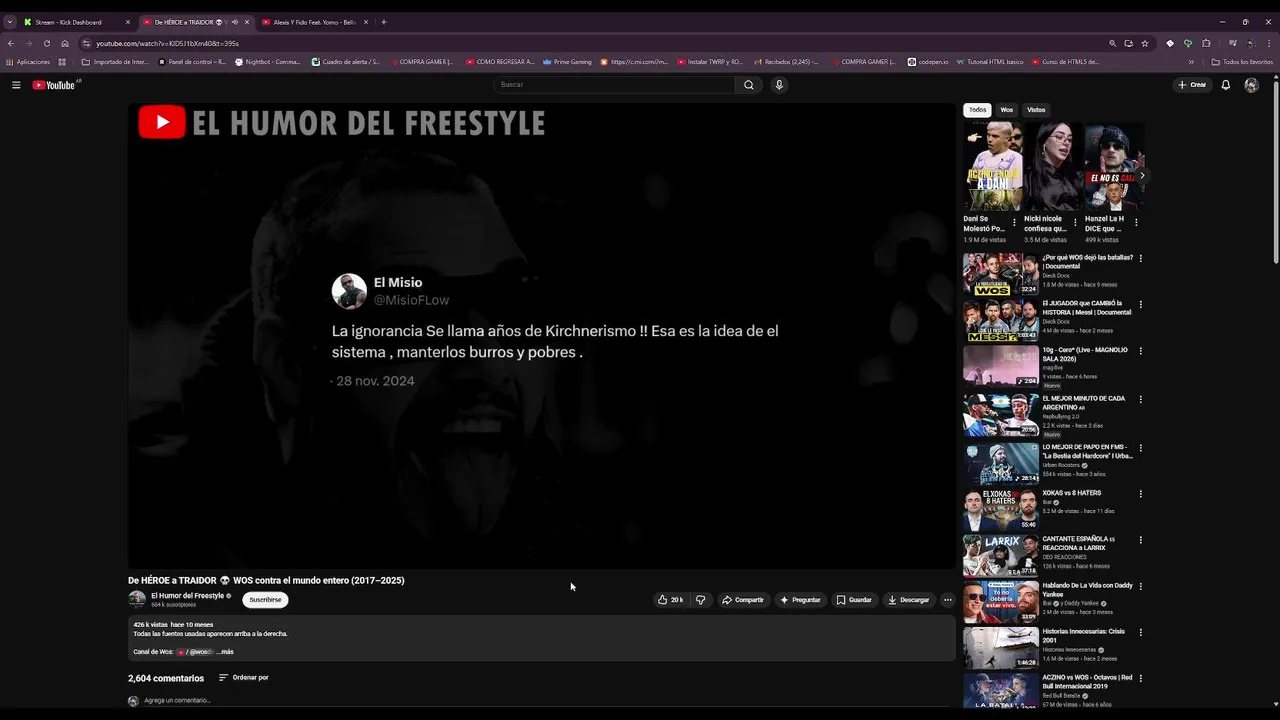Open the Ordenar por sort menu
The image size is (1280, 720).
pos(244,678)
